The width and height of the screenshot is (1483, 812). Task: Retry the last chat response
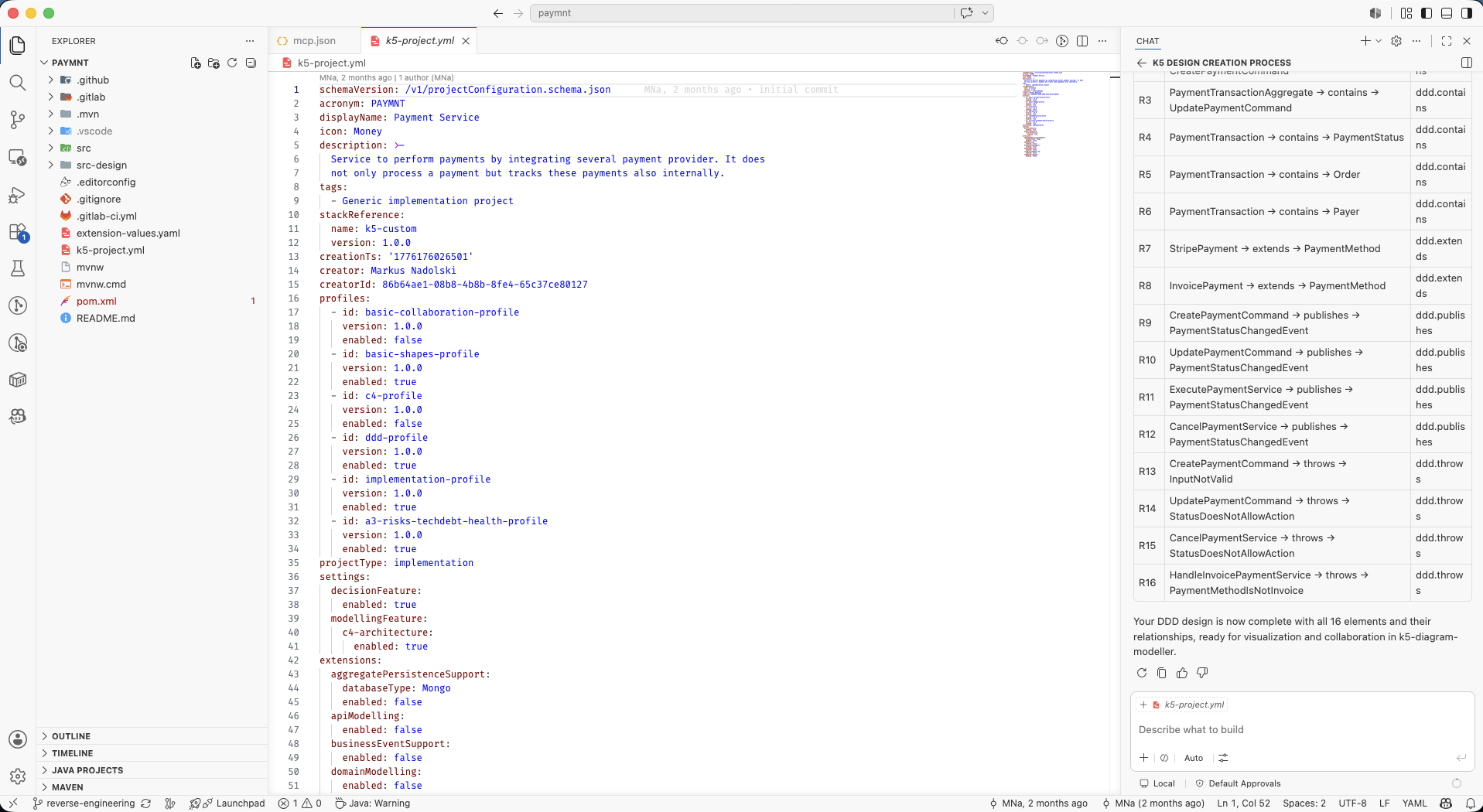1142,673
